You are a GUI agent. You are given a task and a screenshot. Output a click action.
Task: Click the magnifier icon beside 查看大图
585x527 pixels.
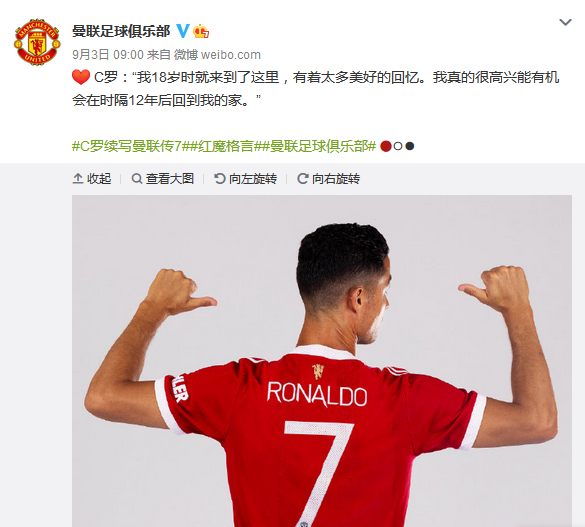137,179
